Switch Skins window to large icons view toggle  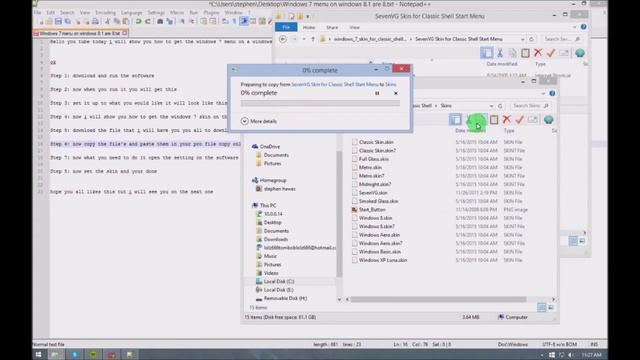coord(551,307)
